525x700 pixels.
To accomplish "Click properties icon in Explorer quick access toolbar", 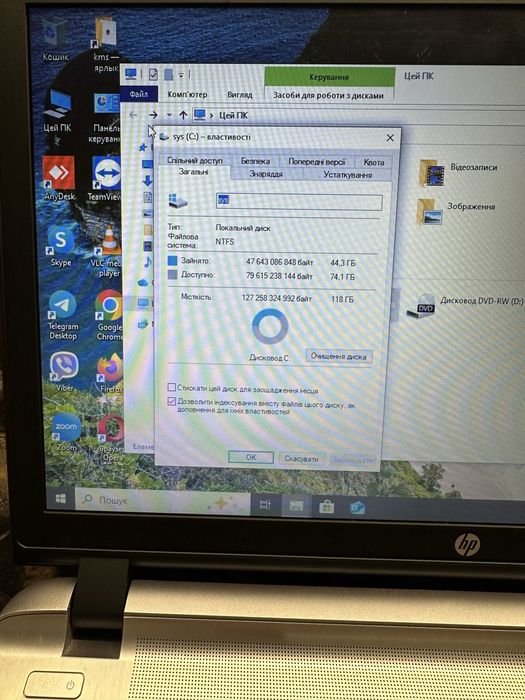I will click(153, 74).
